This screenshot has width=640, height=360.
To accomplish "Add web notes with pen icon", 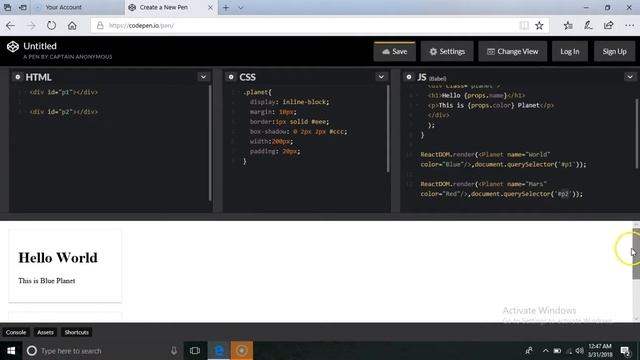I will click(x=588, y=25).
